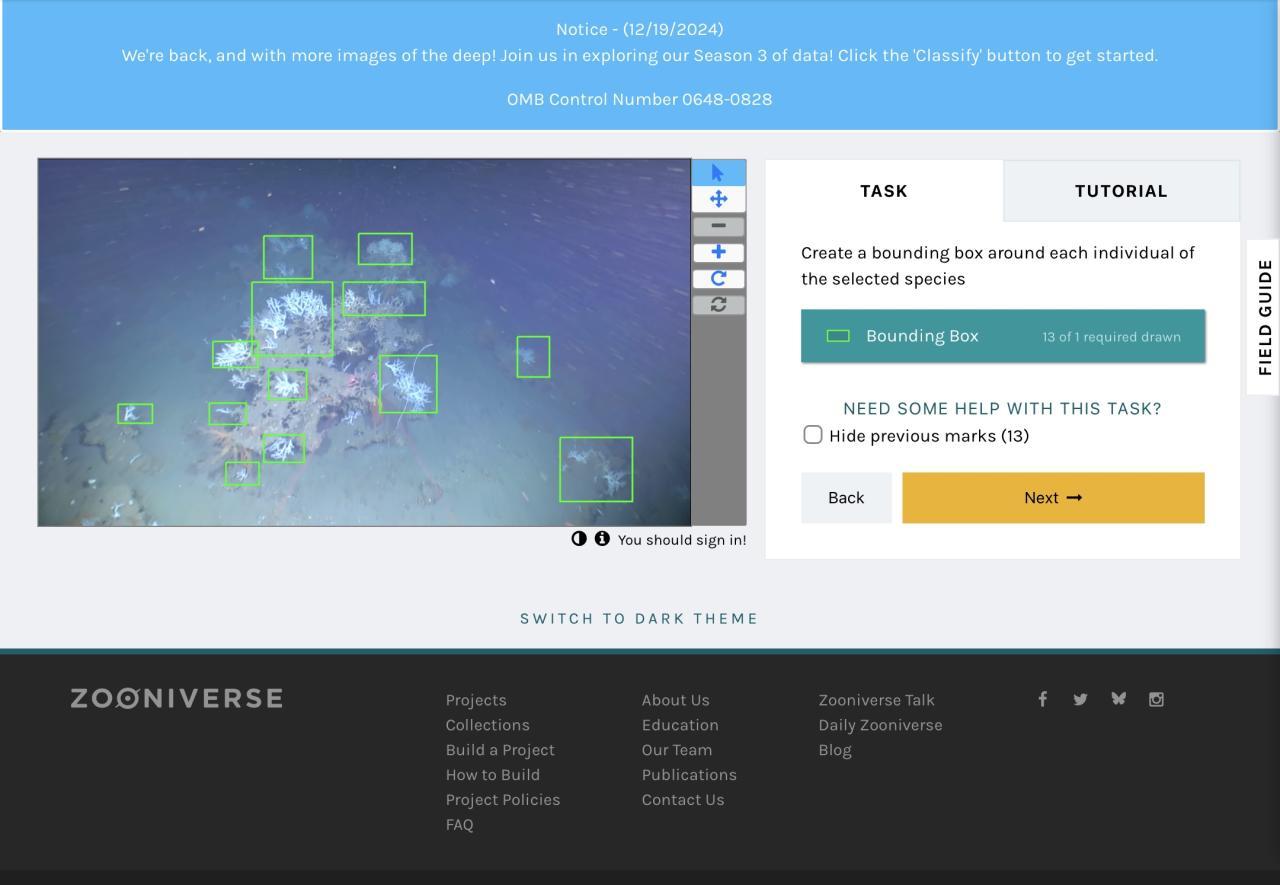Open Daily Zooniverse link
1280x885 pixels.
pyautogui.click(x=881, y=725)
